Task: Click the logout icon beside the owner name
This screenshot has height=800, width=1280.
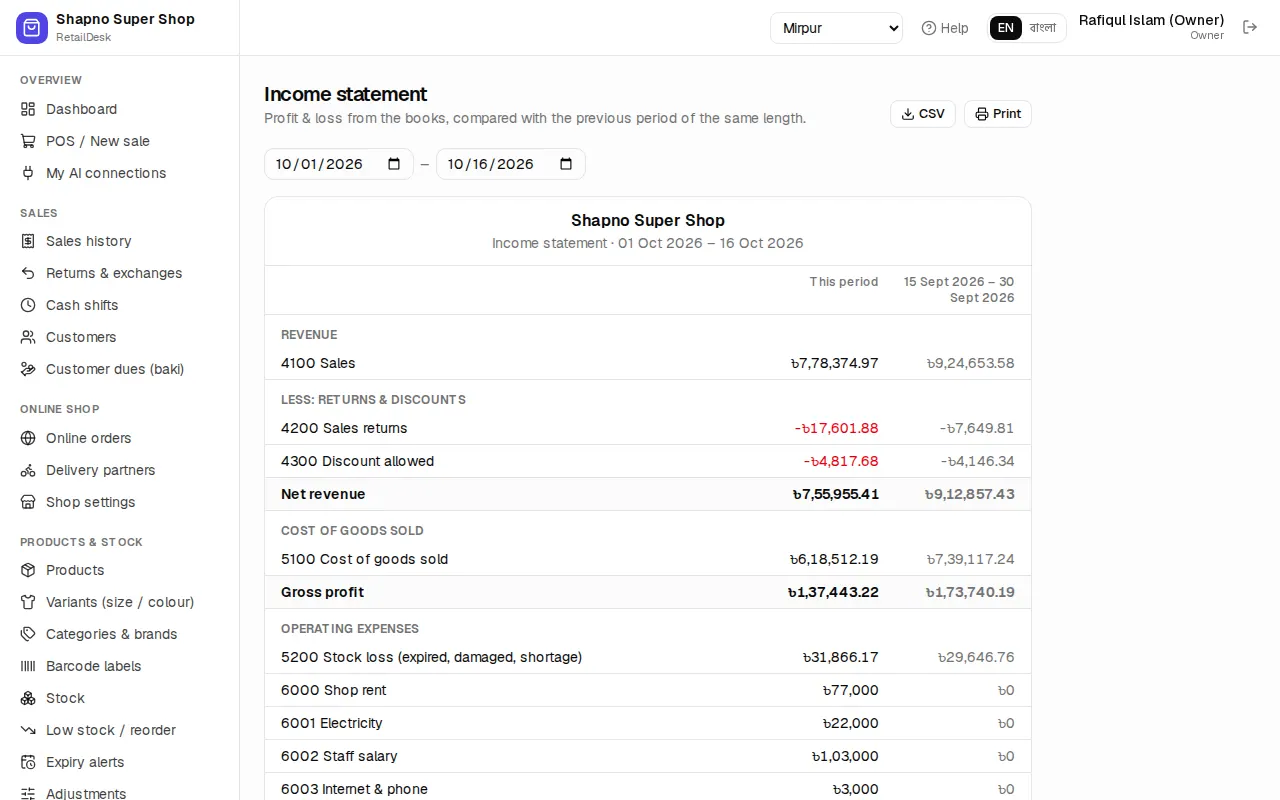Action: pyautogui.click(x=1250, y=27)
